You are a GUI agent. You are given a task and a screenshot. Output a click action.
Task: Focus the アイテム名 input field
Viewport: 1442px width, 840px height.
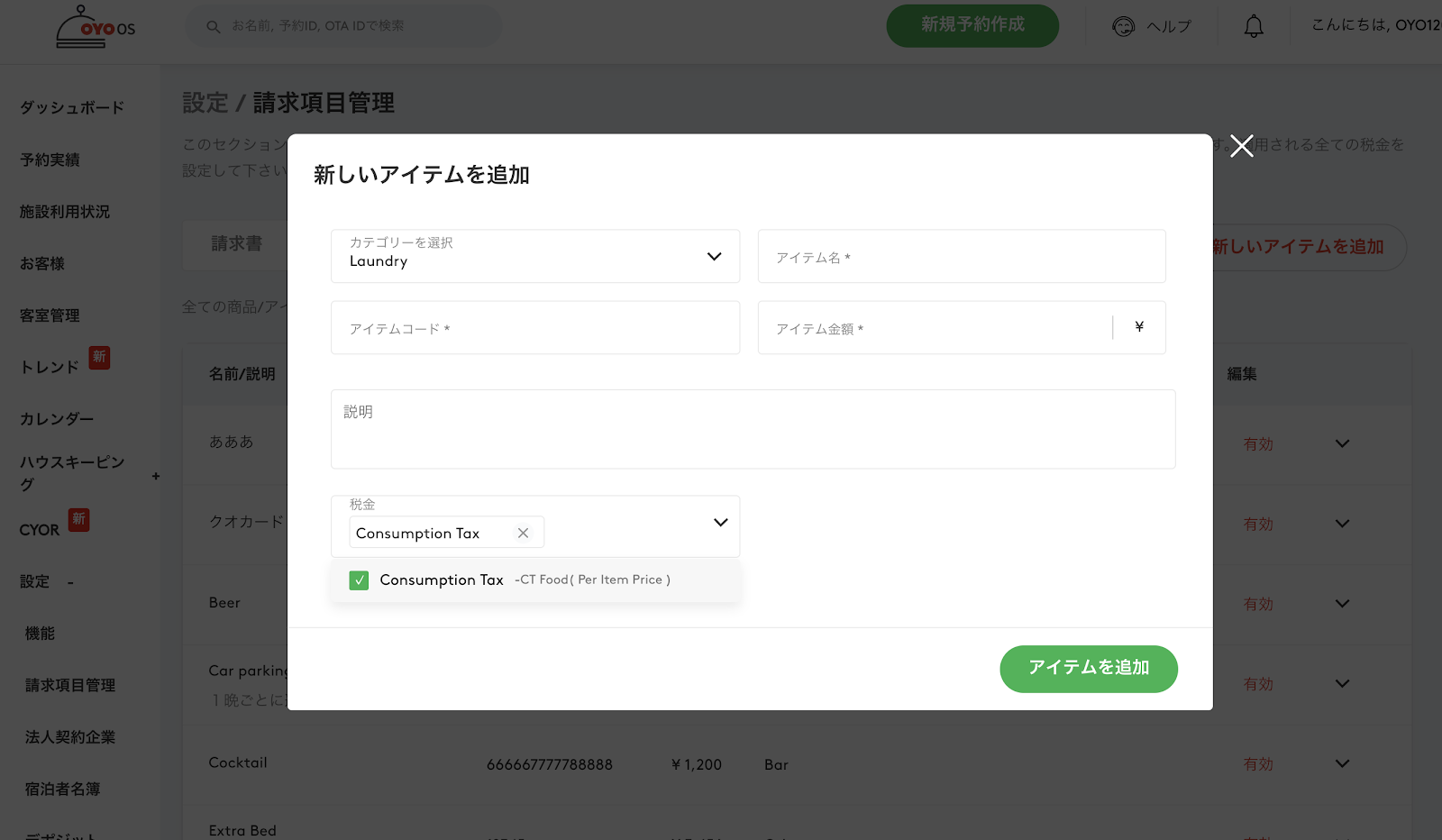tap(962, 256)
